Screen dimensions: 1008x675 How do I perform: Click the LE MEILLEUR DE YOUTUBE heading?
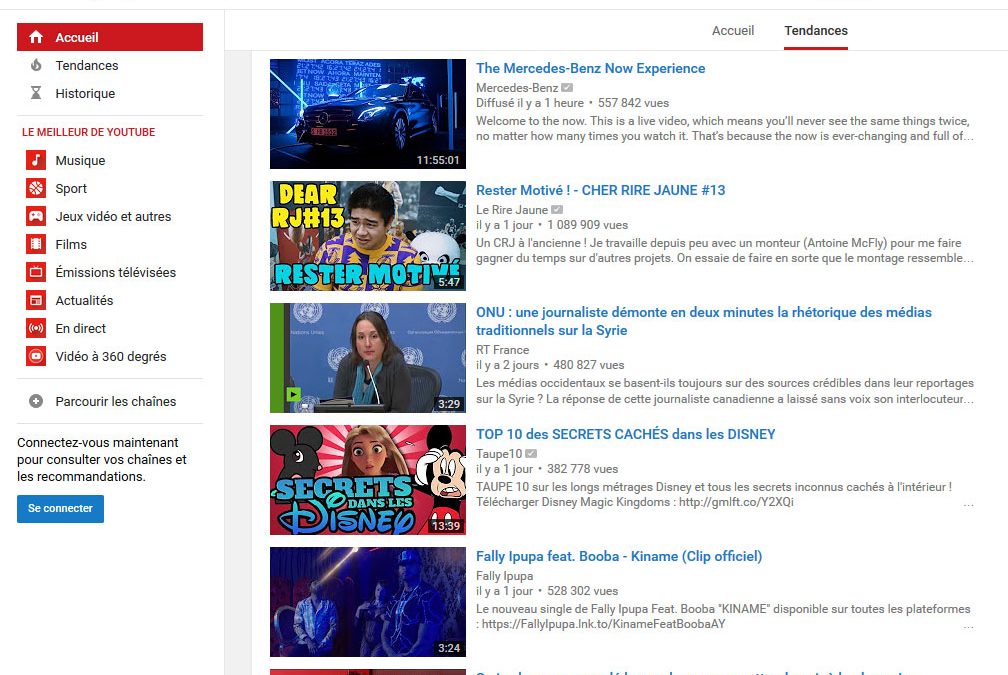pyautogui.click(x=89, y=132)
